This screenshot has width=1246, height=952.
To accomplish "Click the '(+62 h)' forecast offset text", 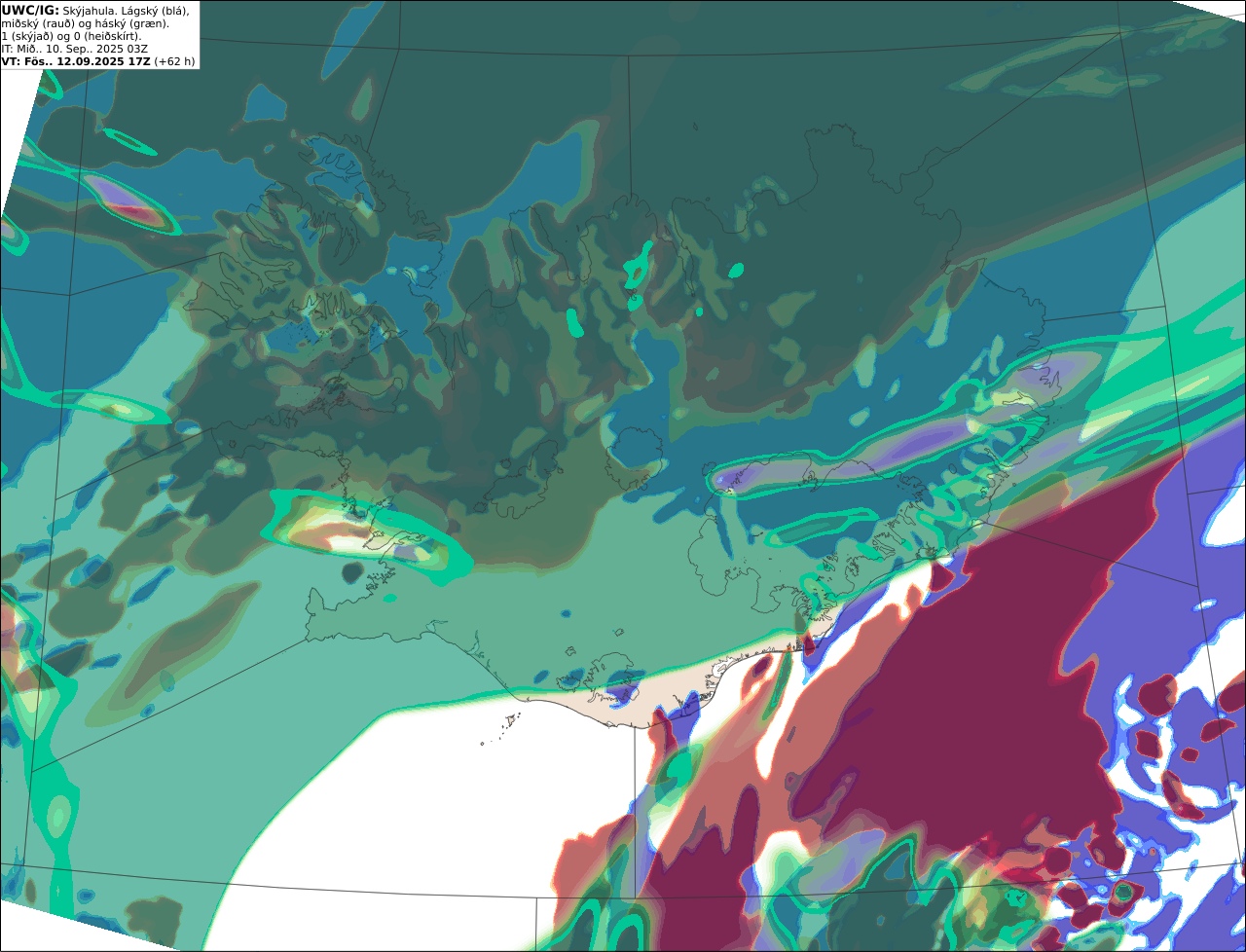I will [174, 61].
